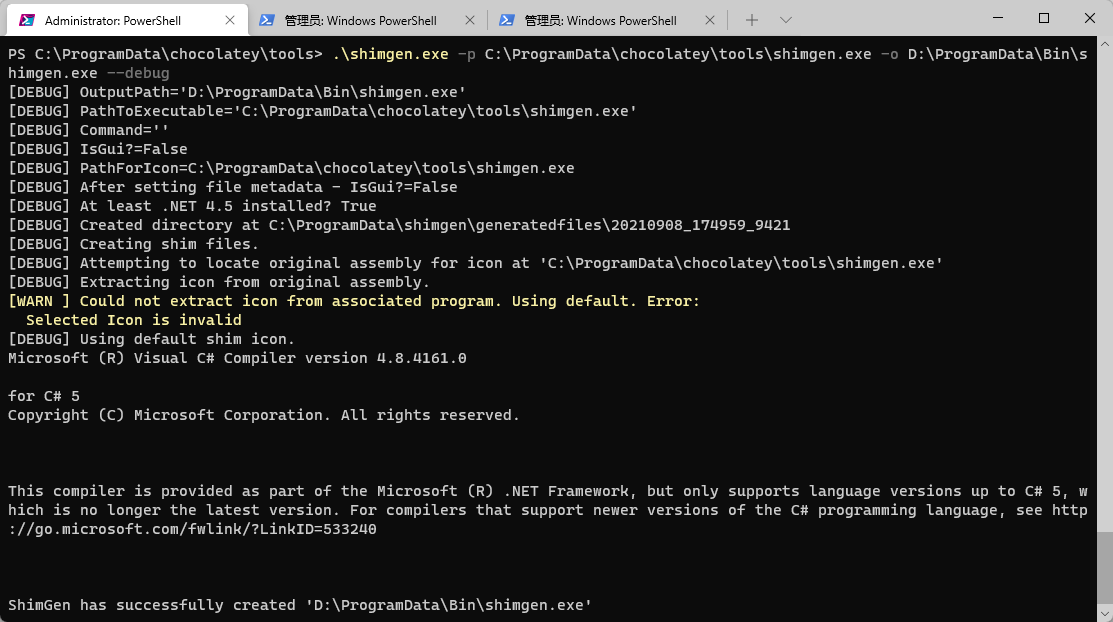Click the go.microsoft.com fwlink URL text
The image size is (1113, 622).
(x=200, y=530)
